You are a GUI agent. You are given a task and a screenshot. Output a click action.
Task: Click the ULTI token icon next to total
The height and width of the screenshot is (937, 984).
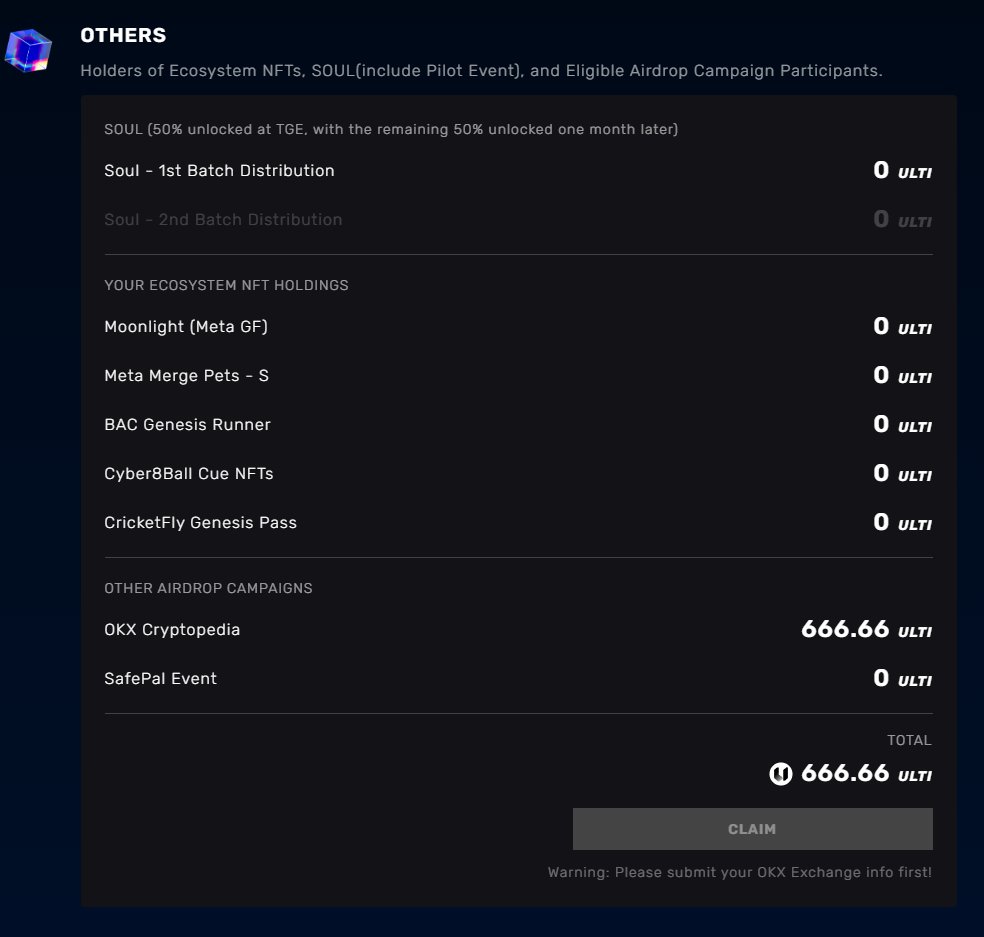click(x=781, y=773)
